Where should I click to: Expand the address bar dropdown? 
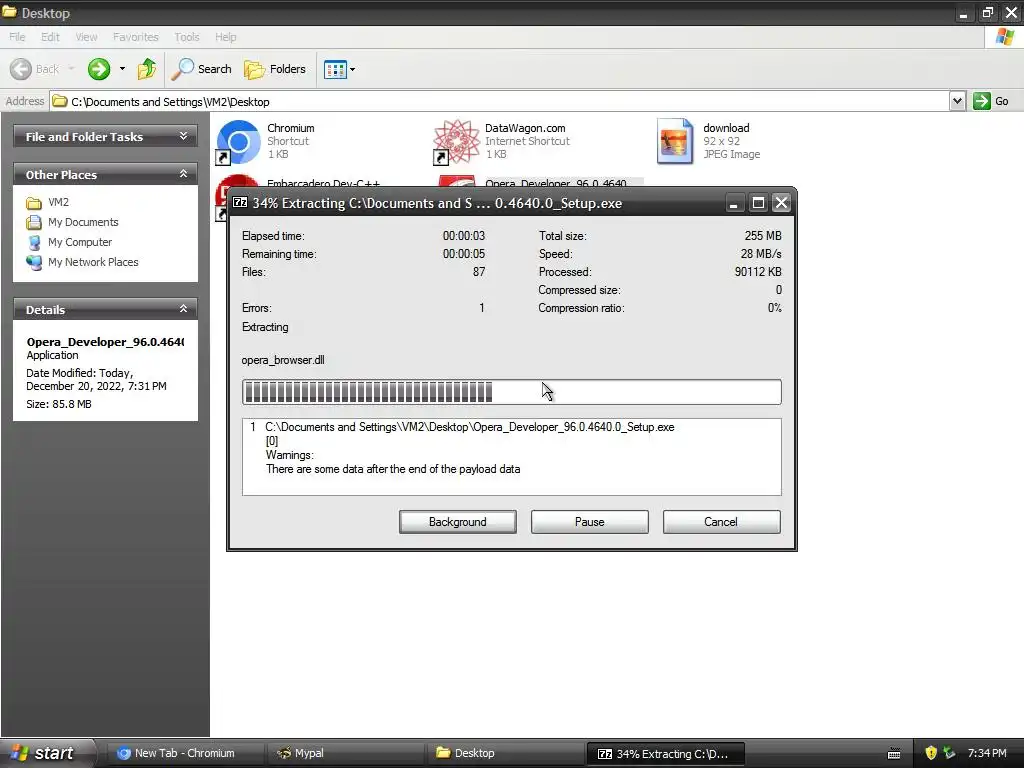957,101
